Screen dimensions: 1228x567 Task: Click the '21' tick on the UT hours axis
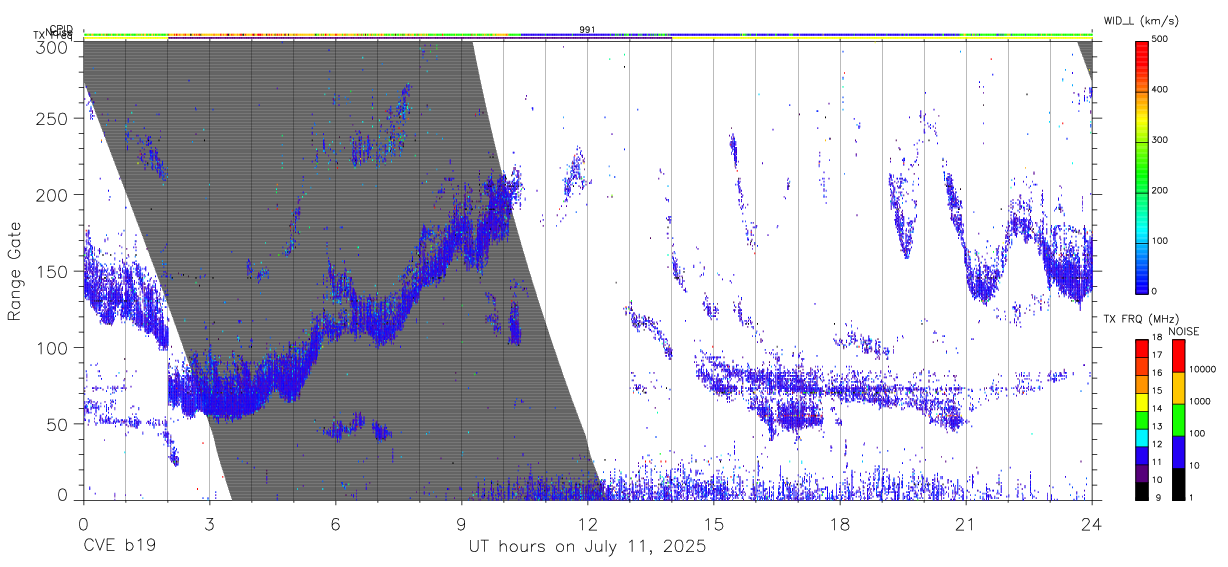(x=965, y=523)
